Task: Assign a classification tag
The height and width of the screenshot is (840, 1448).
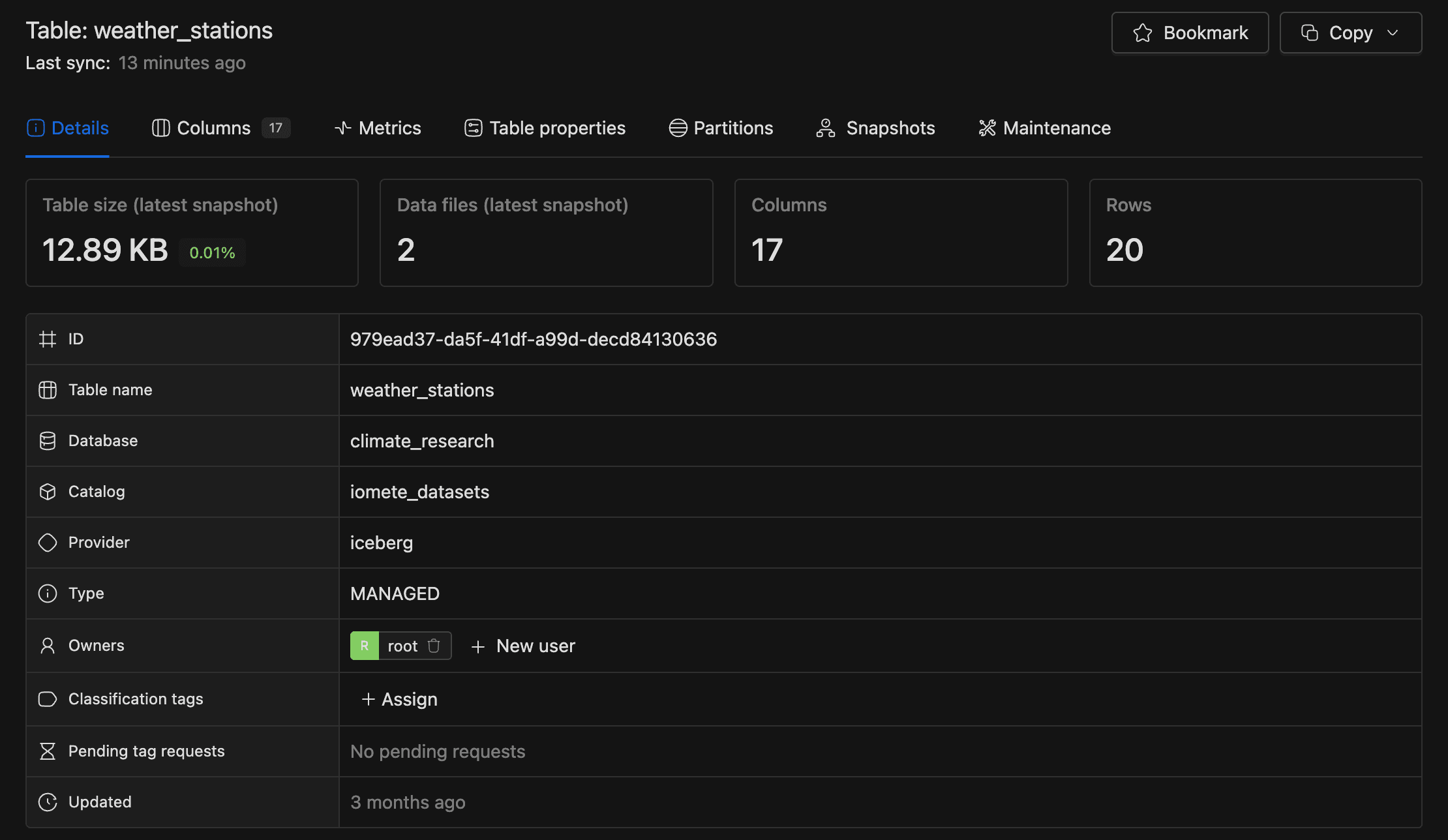Action: click(399, 699)
